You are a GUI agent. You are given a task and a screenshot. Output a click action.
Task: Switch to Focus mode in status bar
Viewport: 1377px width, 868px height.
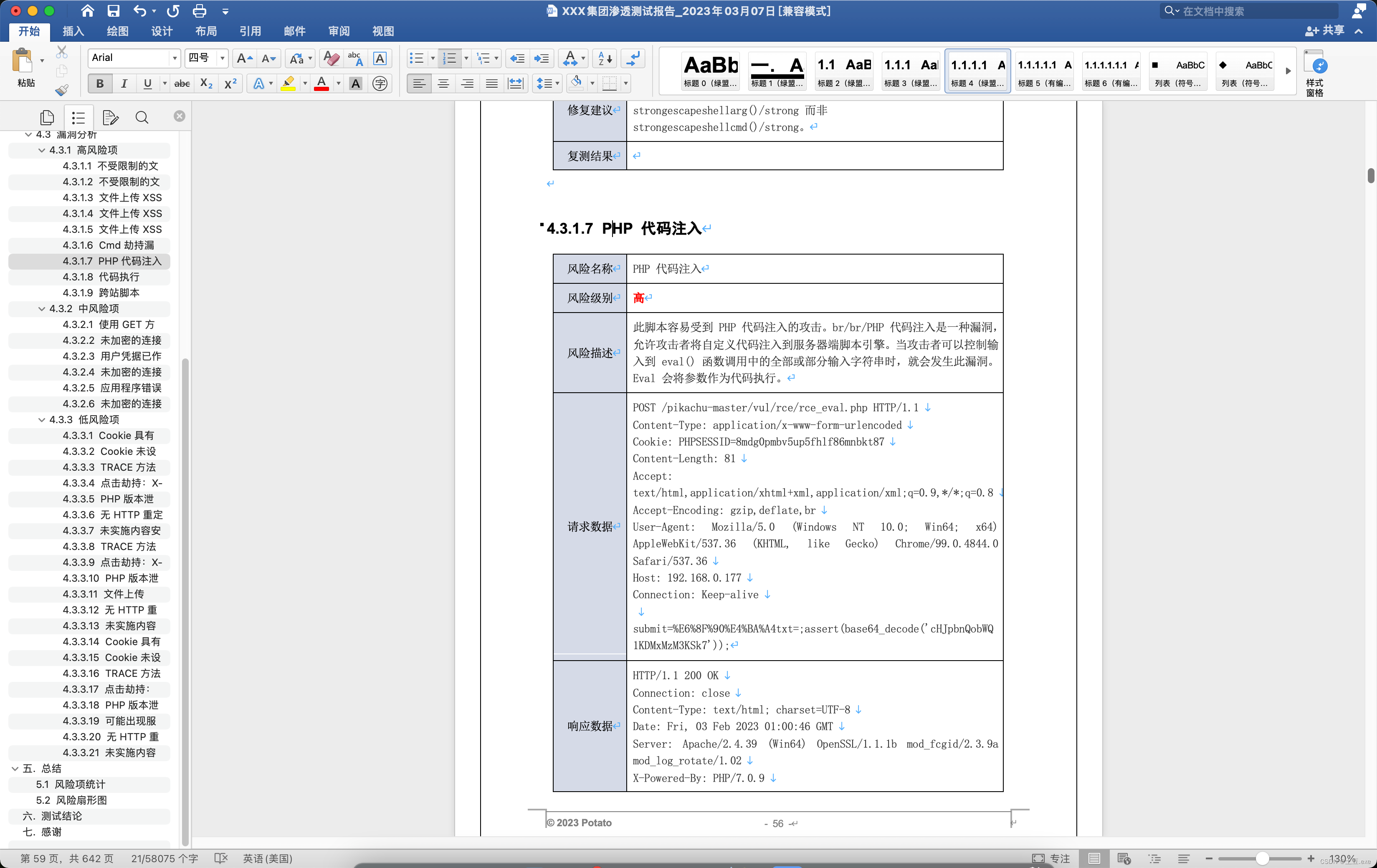click(1051, 858)
